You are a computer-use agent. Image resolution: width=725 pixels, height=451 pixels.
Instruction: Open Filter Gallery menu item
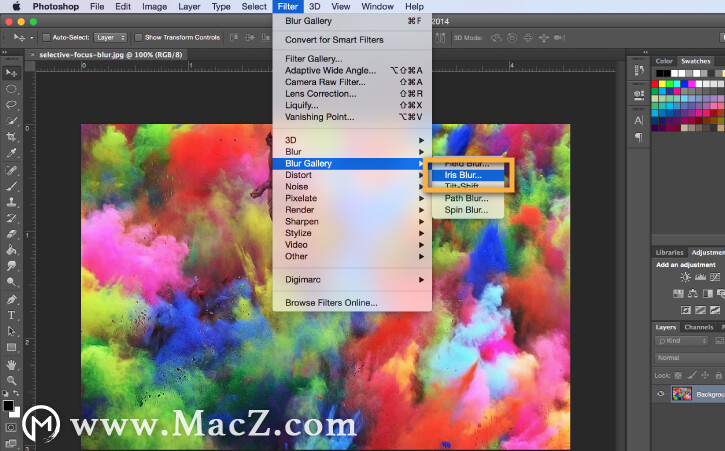[x=352, y=59]
